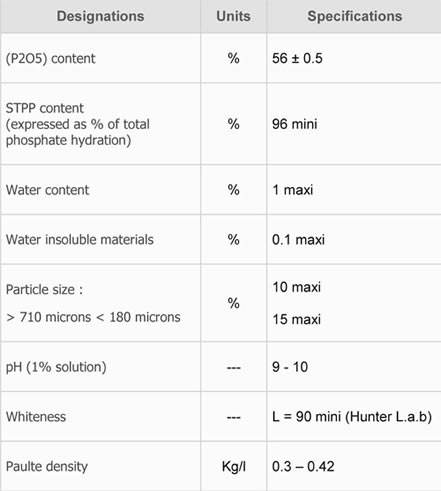
Task: Click the Kg/l unit cell
Action: pos(234,466)
